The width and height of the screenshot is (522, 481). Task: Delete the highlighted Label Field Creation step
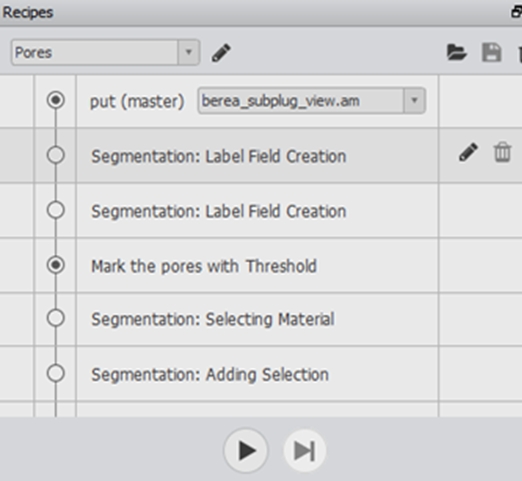pyautogui.click(x=502, y=152)
